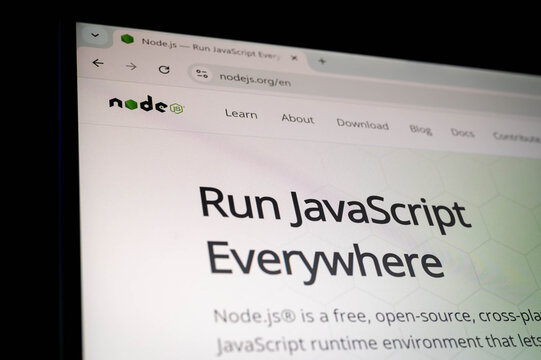Reload the page with the refresh icon
The image size is (541, 360).
pyautogui.click(x=164, y=70)
